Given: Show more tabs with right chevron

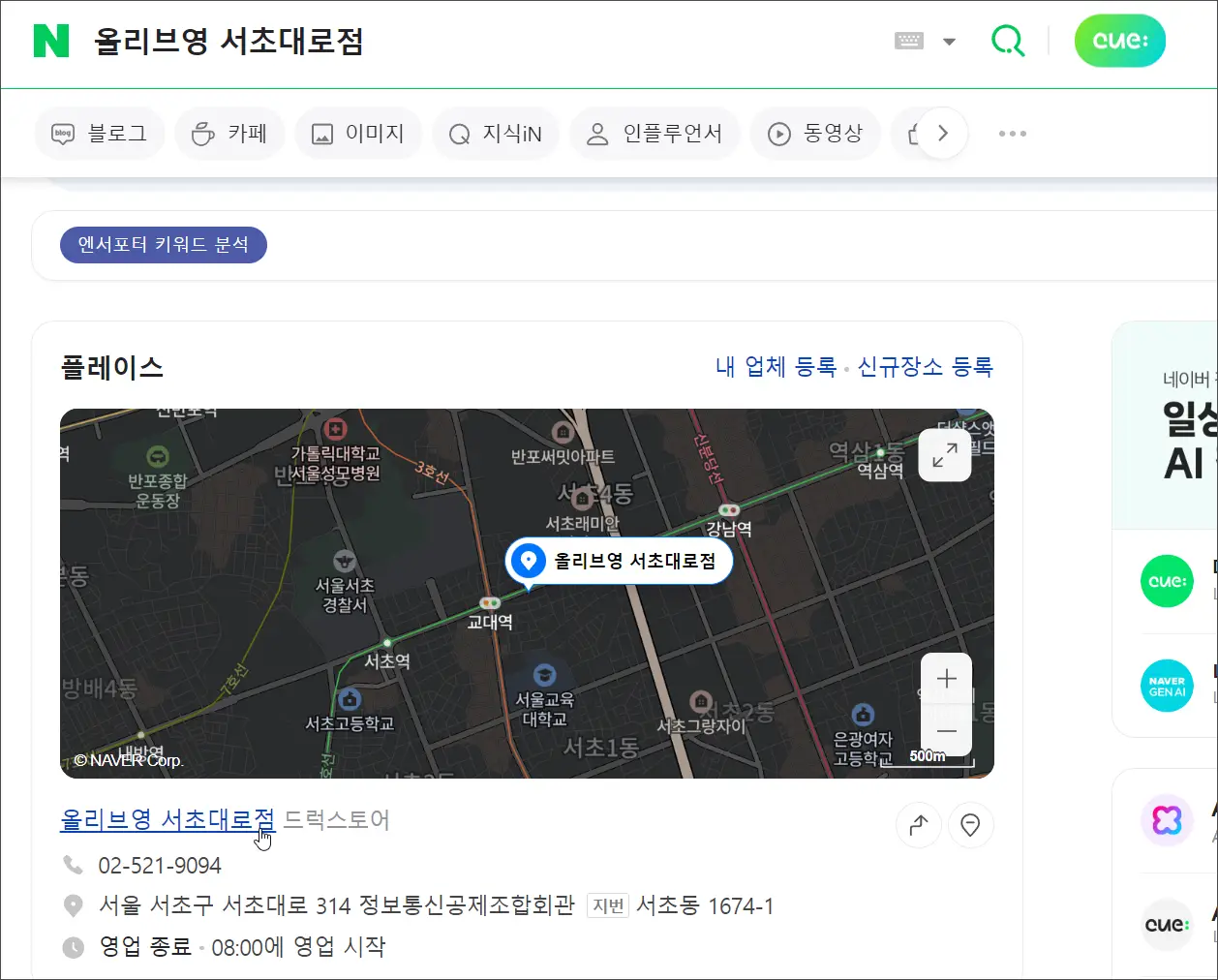Looking at the screenshot, I should [942, 134].
